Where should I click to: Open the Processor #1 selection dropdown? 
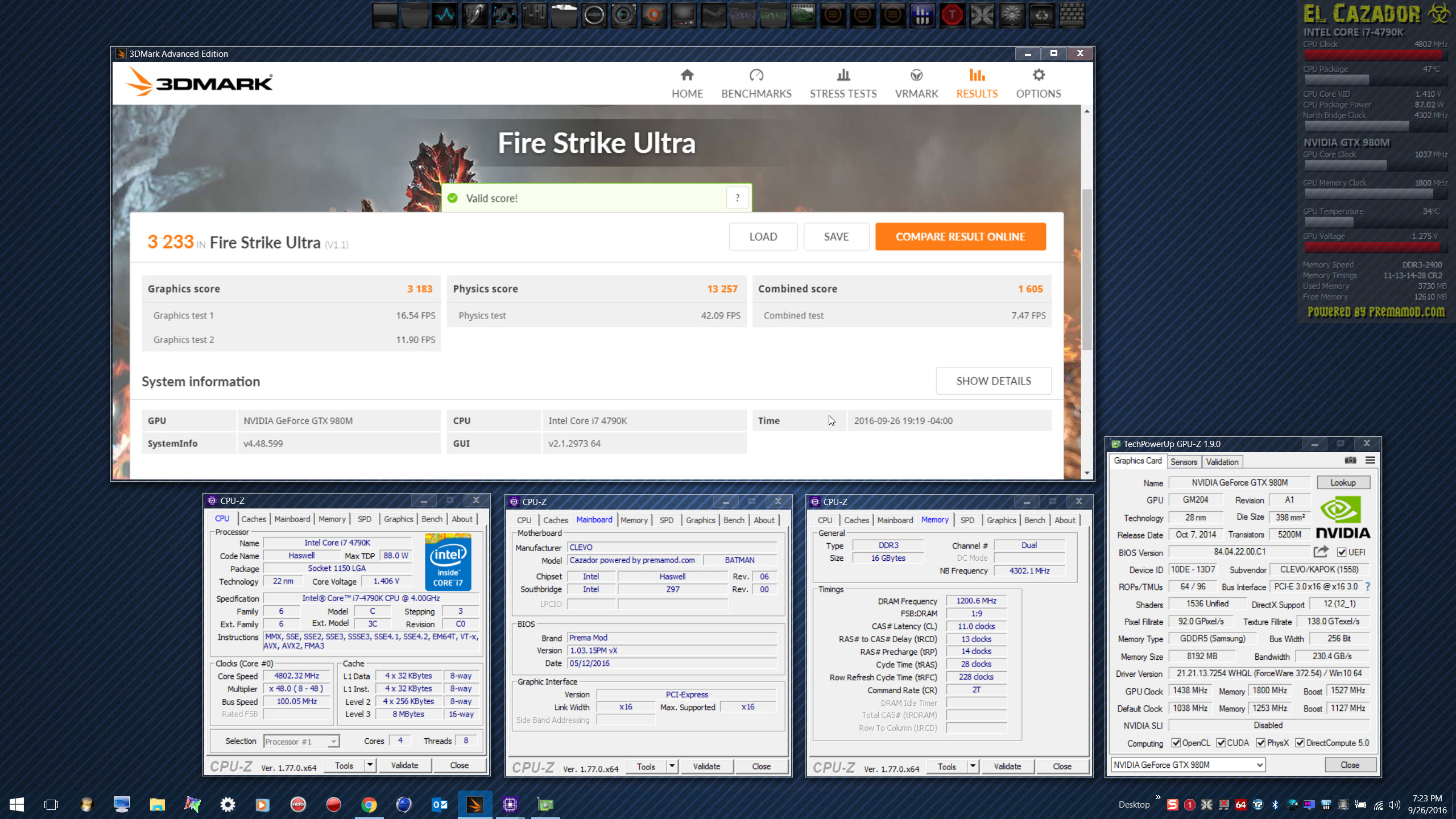point(301,741)
